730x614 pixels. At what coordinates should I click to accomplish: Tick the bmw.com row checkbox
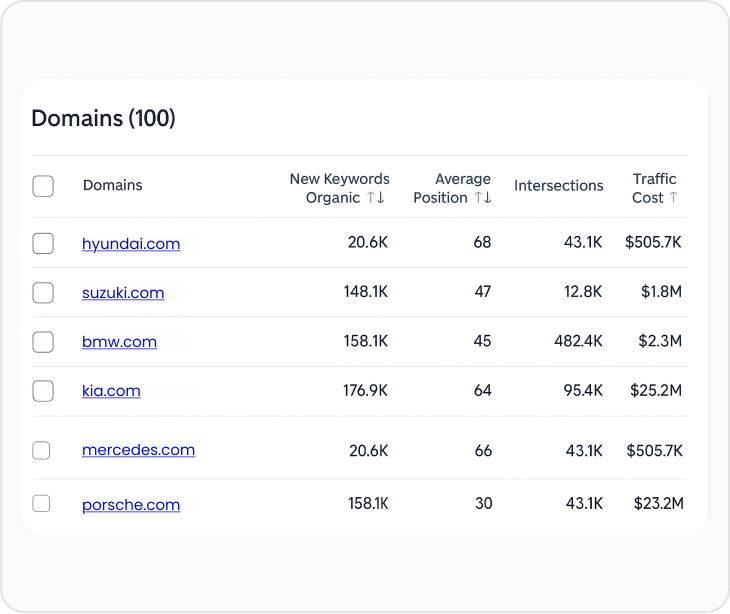click(43, 342)
